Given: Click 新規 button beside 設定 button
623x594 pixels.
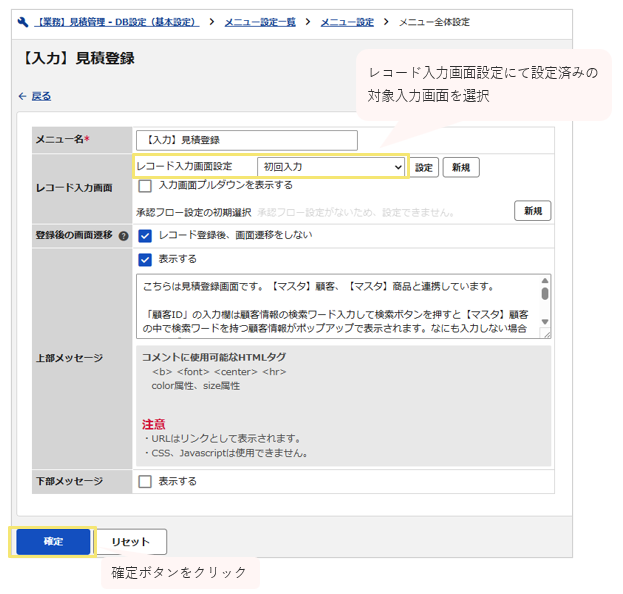Looking at the screenshot, I should [x=461, y=167].
